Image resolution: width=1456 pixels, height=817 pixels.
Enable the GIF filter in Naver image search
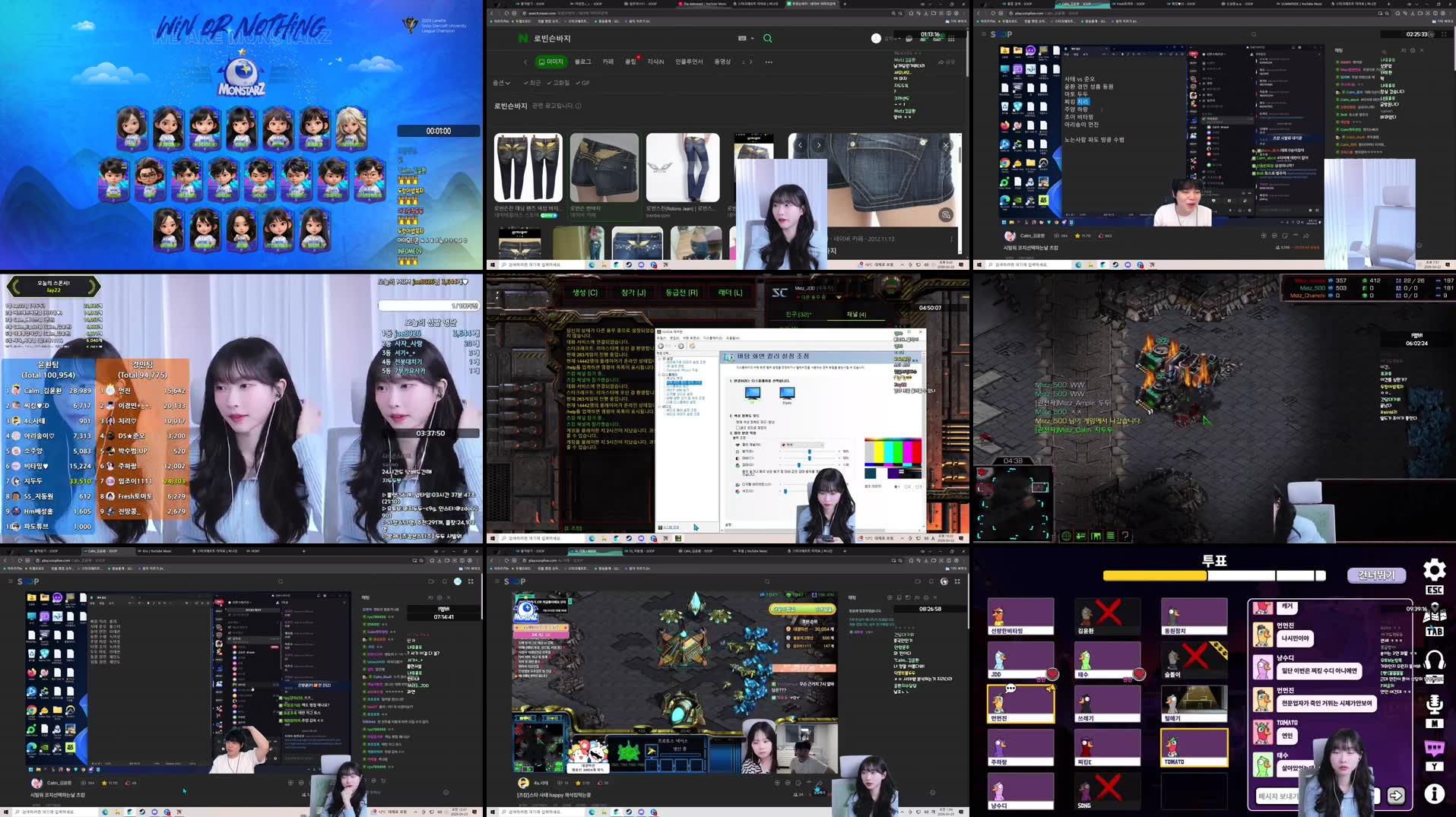pos(582,84)
